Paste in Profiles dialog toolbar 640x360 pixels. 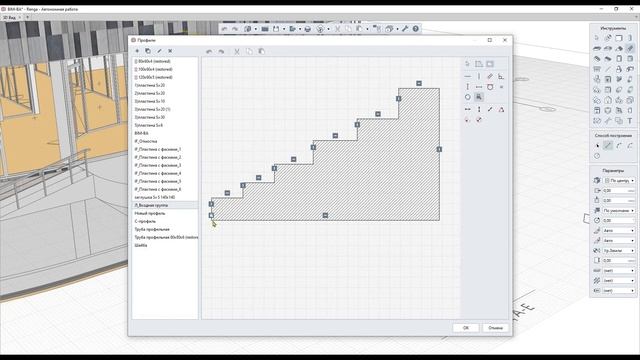click(261, 51)
